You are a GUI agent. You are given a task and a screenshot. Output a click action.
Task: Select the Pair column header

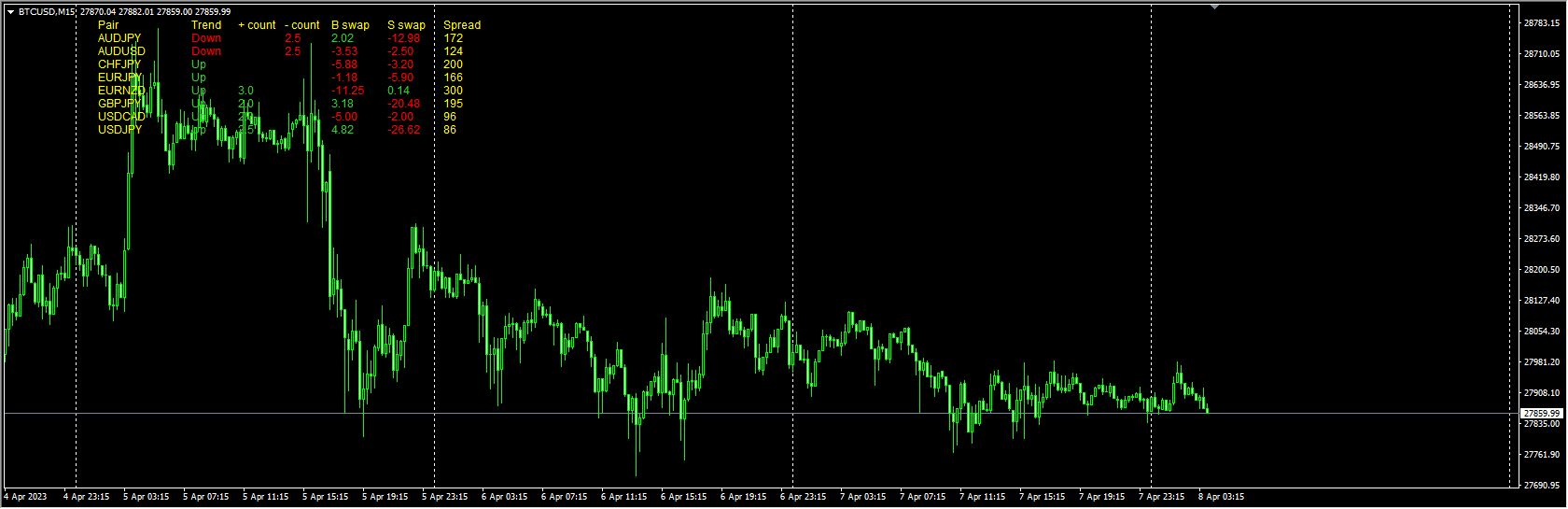point(108,25)
